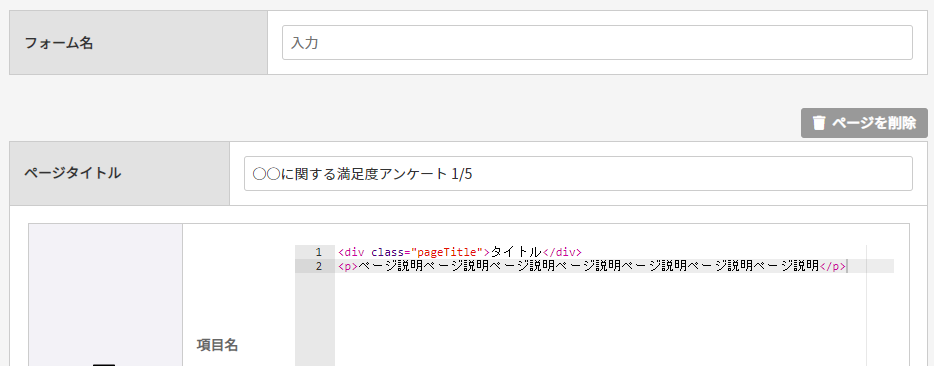The height and width of the screenshot is (366, 934).
Task: Click the trash icon in ページを削除 button
Action: click(x=819, y=123)
